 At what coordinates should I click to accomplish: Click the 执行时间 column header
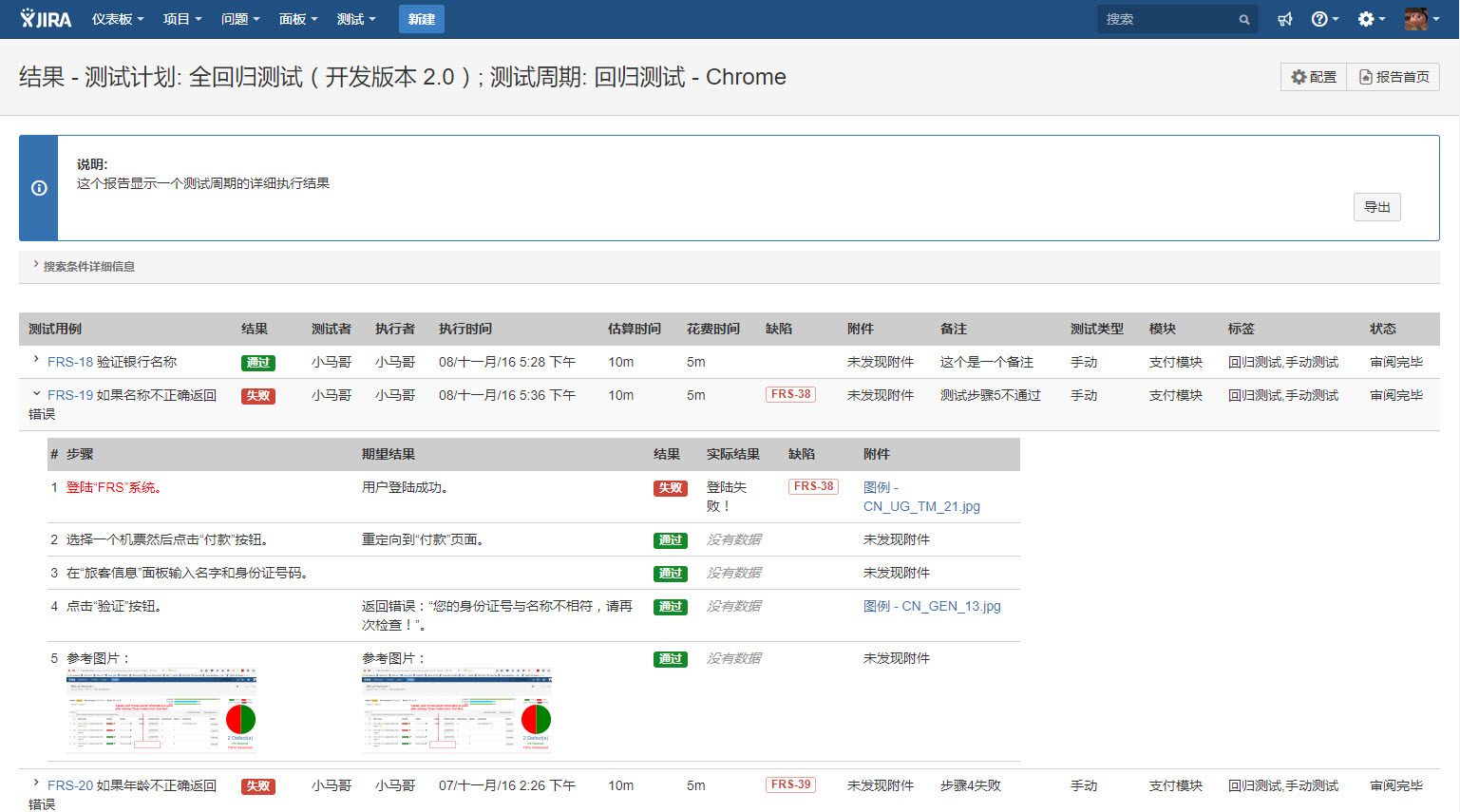[465, 329]
